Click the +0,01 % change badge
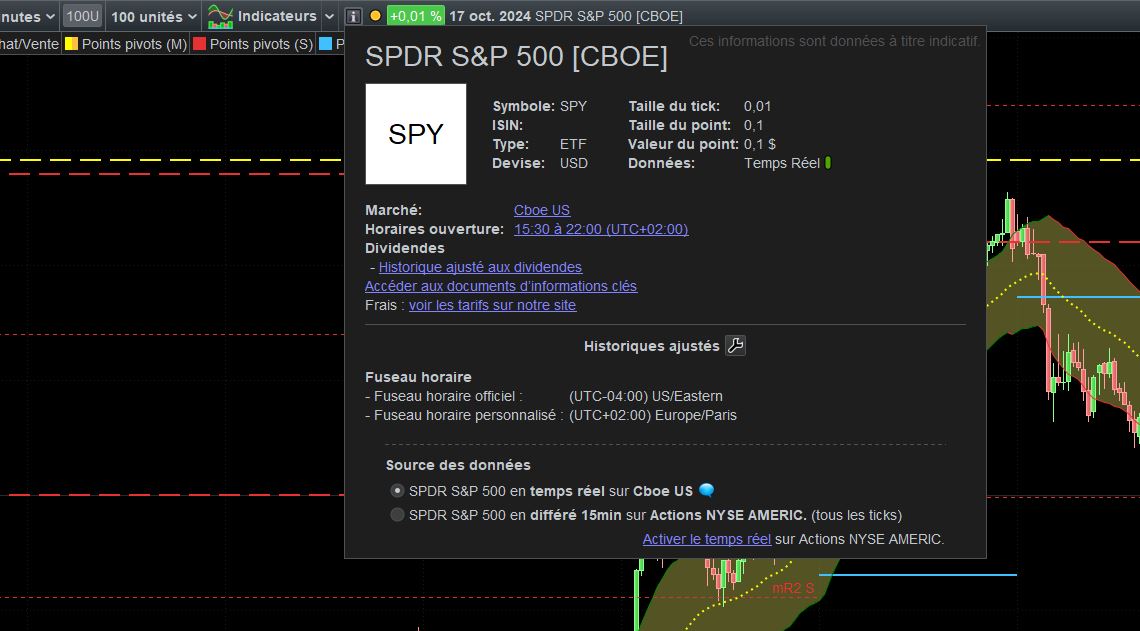Viewport: 1140px width, 631px height. point(415,16)
